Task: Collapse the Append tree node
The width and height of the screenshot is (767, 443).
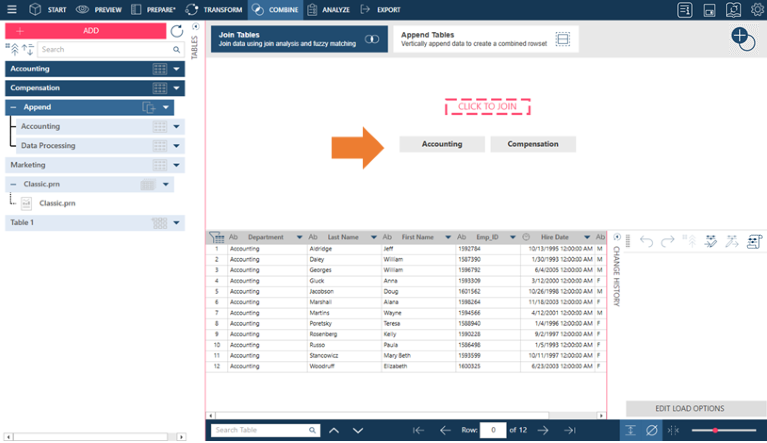Action: (x=13, y=107)
